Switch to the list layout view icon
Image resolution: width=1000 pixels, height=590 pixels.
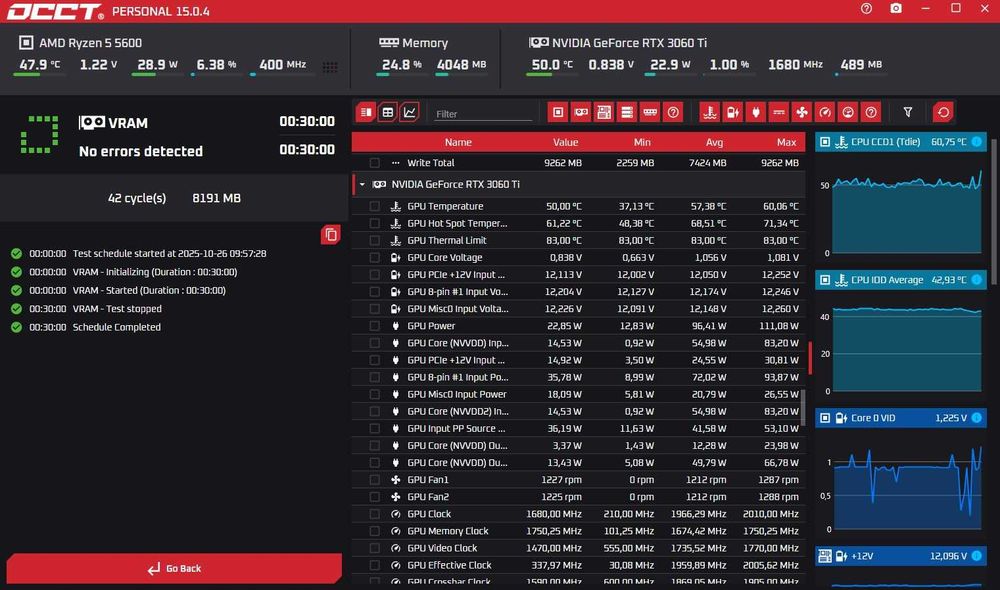click(x=366, y=112)
